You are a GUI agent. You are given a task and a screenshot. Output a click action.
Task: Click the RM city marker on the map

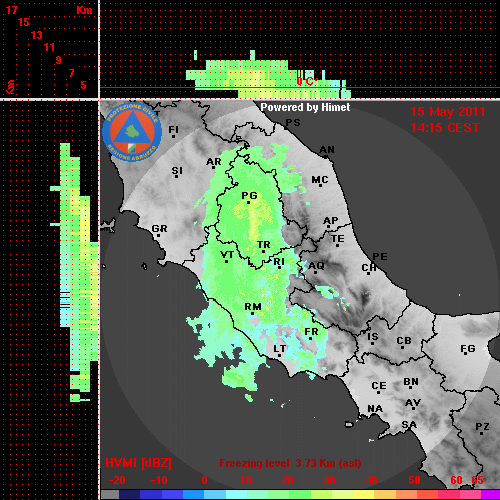pyautogui.click(x=252, y=313)
